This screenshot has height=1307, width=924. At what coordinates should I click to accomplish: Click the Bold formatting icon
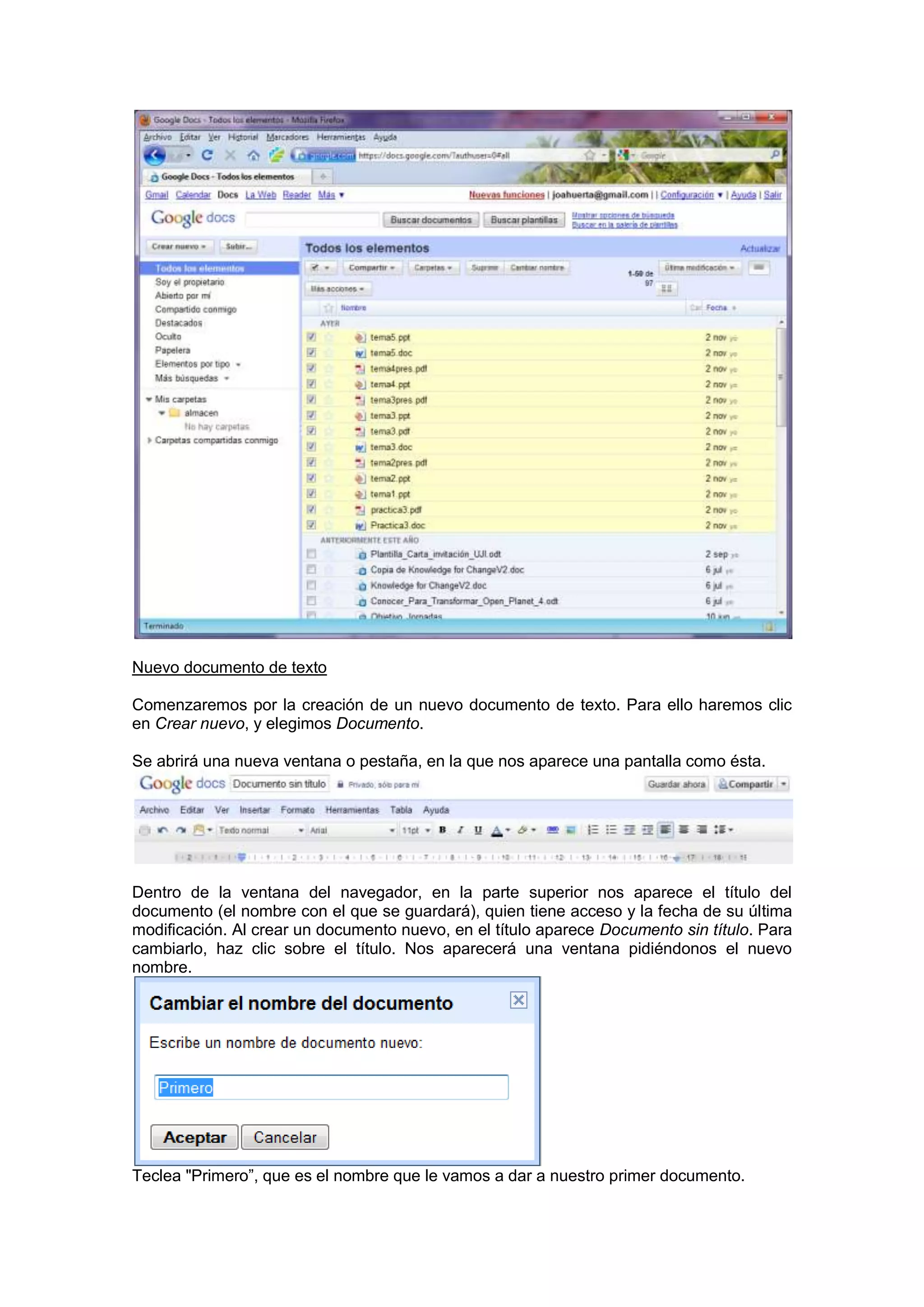443,830
